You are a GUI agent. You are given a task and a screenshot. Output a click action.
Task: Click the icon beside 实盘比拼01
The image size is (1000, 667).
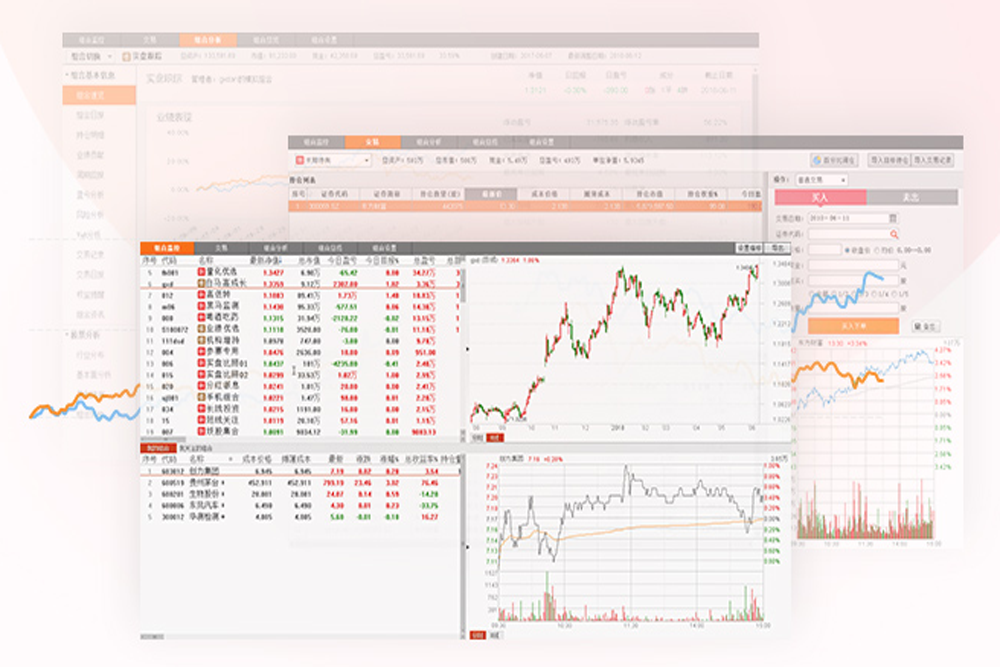[x=202, y=363]
